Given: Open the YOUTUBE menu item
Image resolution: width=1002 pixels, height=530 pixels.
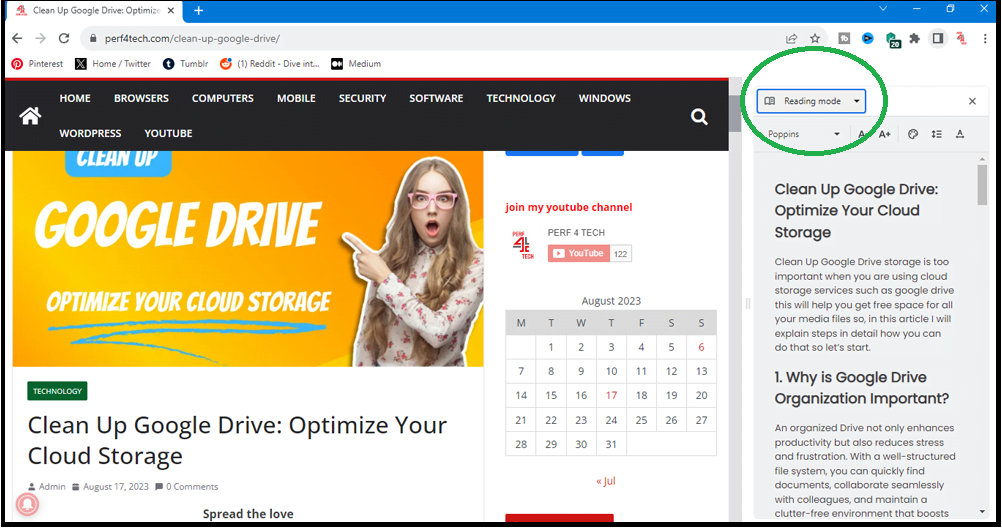Looking at the screenshot, I should point(168,134).
